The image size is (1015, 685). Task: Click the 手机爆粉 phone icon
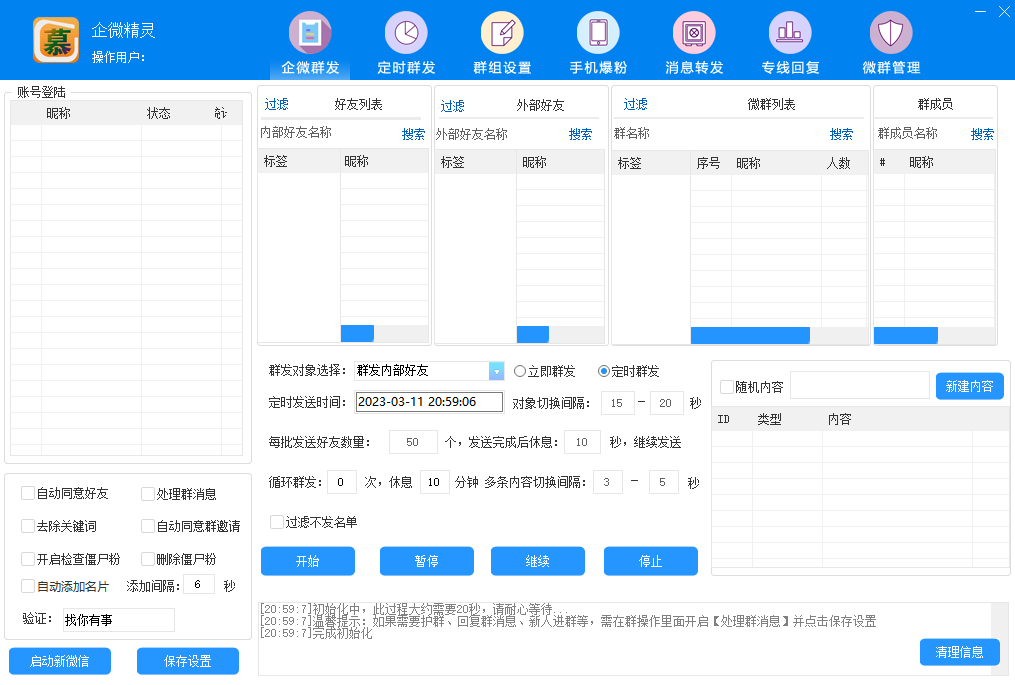(597, 30)
